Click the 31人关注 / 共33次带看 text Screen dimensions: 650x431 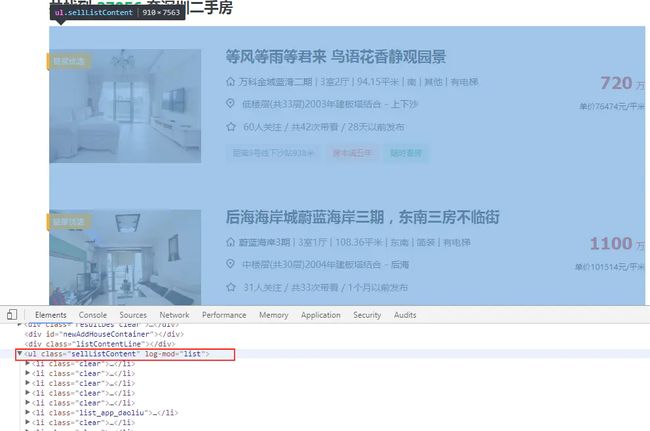(x=291, y=288)
